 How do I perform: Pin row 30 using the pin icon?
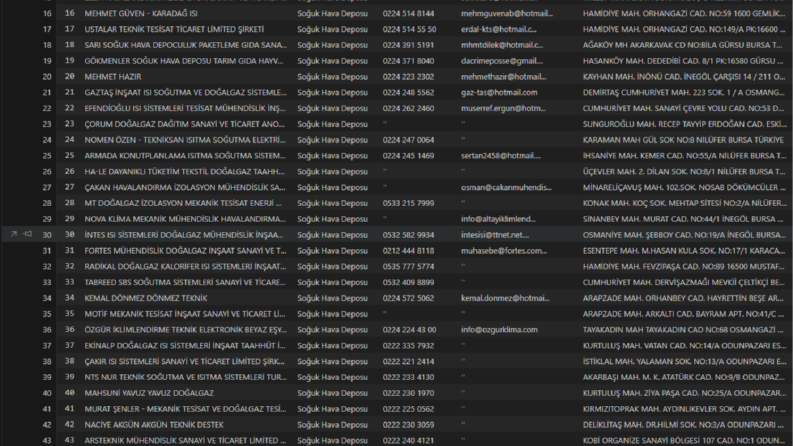coord(28,234)
